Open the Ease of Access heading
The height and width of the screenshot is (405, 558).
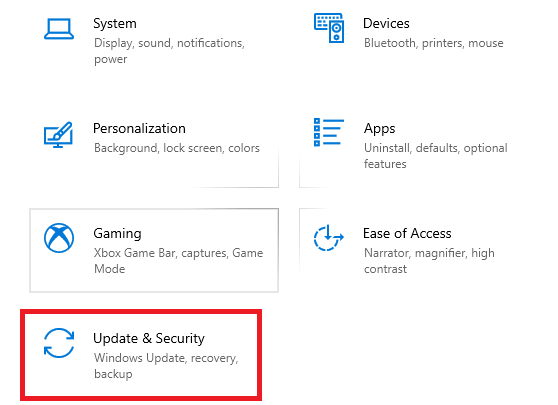point(407,233)
